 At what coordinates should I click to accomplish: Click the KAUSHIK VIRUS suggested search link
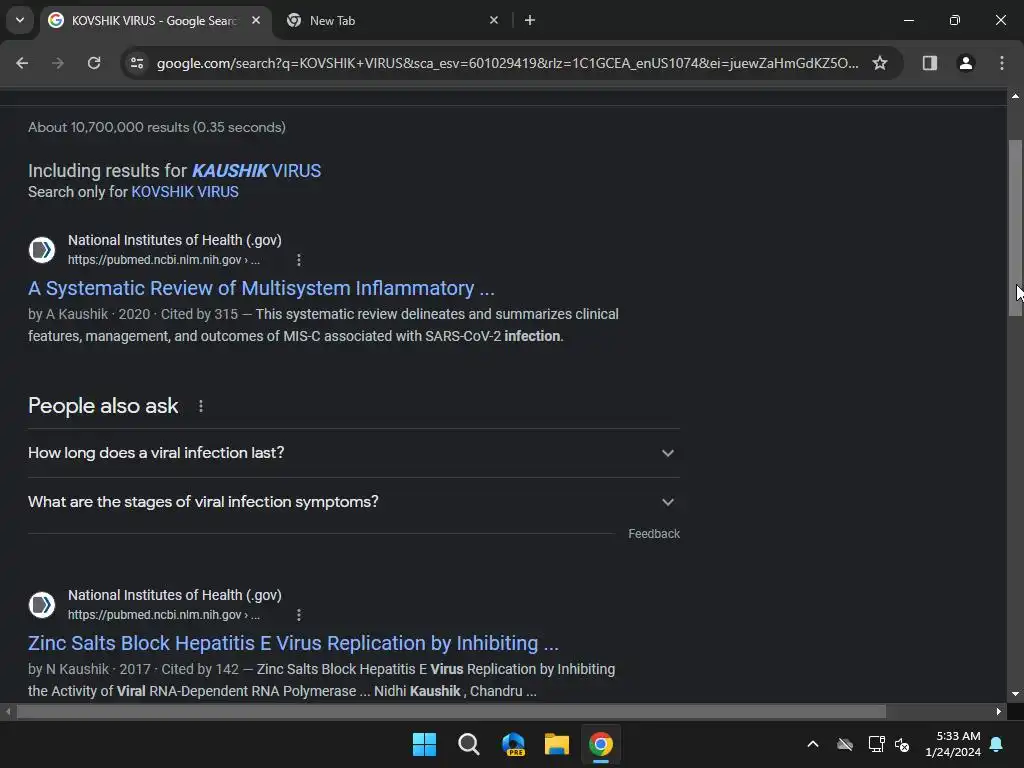pyautogui.click(x=256, y=170)
